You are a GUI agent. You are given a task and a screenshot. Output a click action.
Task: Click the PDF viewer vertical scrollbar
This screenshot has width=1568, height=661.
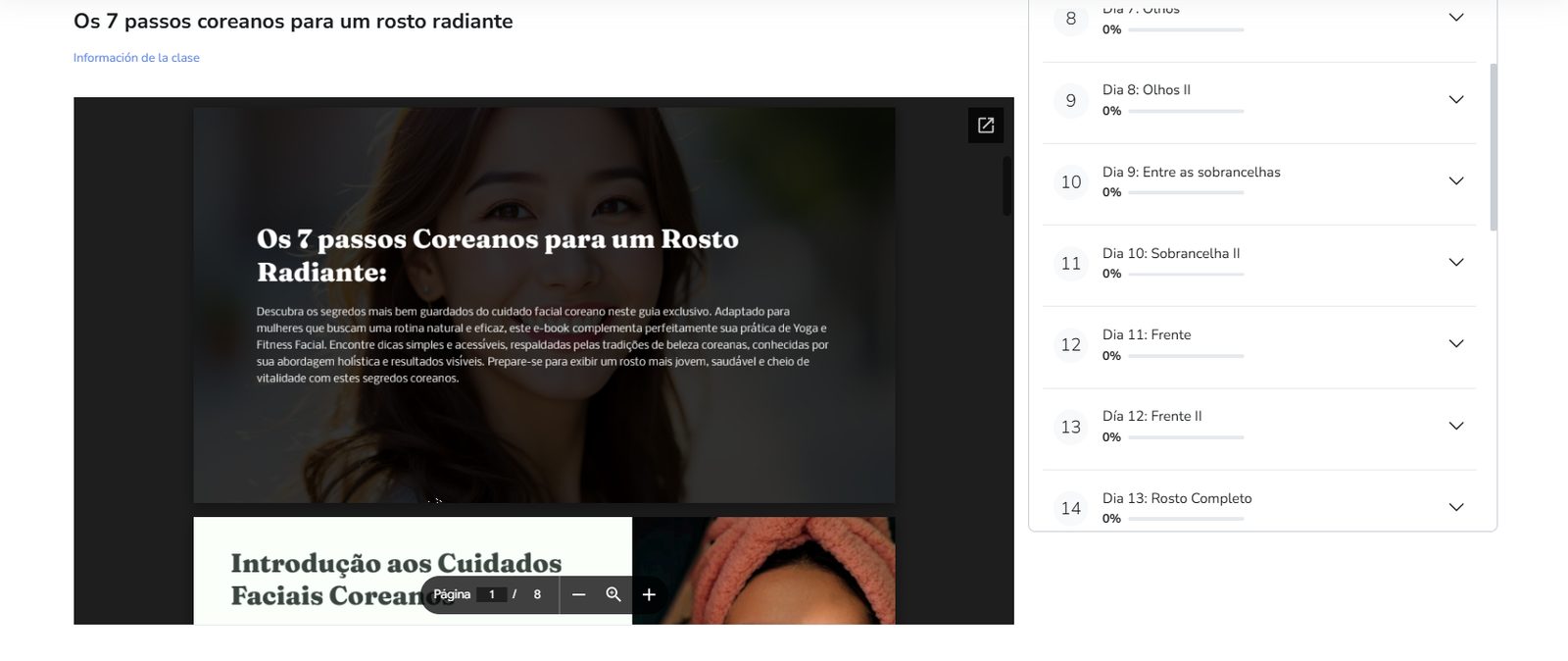[1006, 186]
